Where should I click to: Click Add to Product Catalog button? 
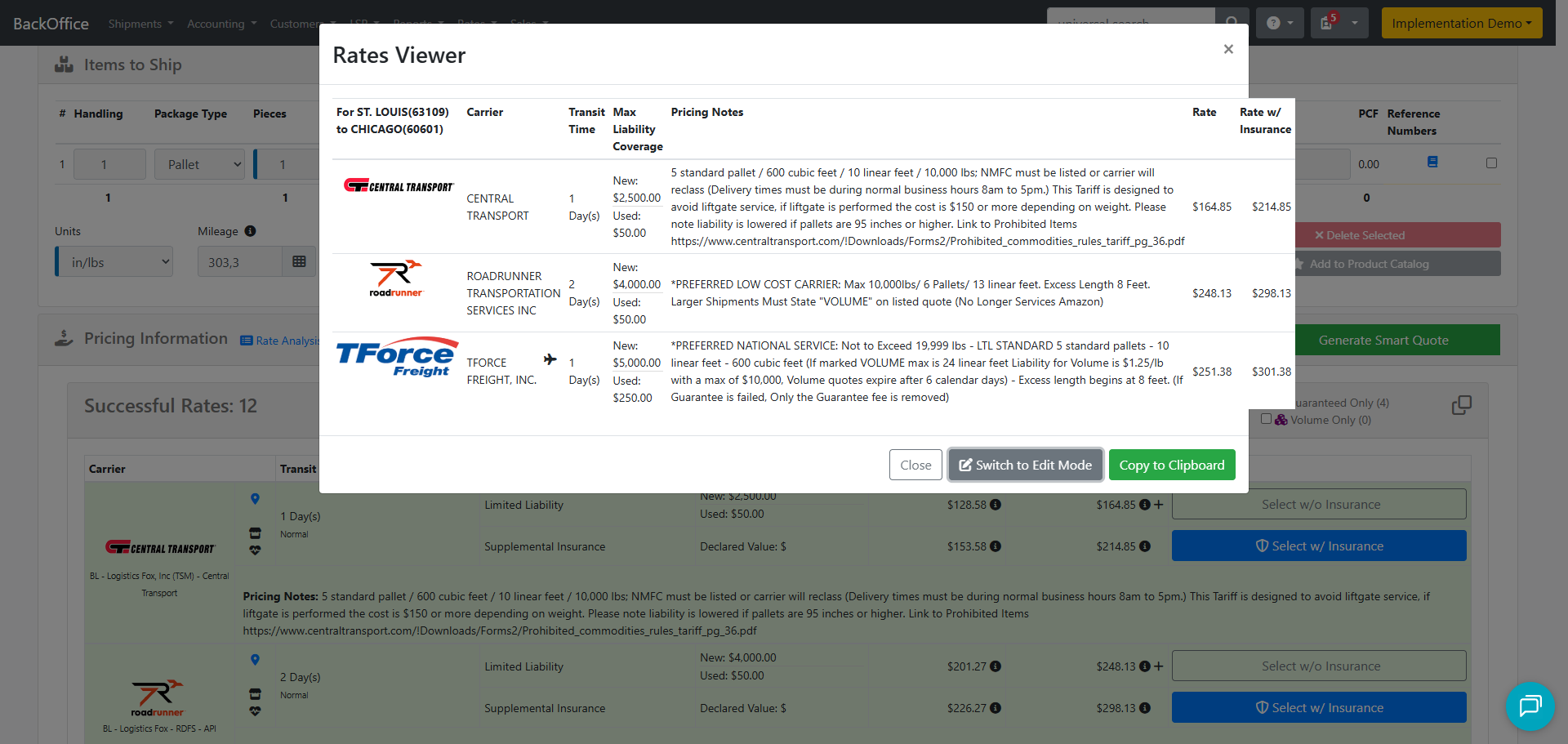[x=1398, y=264]
